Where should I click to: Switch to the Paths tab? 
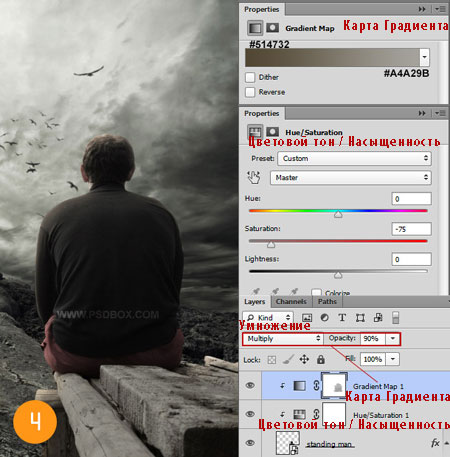(x=327, y=302)
